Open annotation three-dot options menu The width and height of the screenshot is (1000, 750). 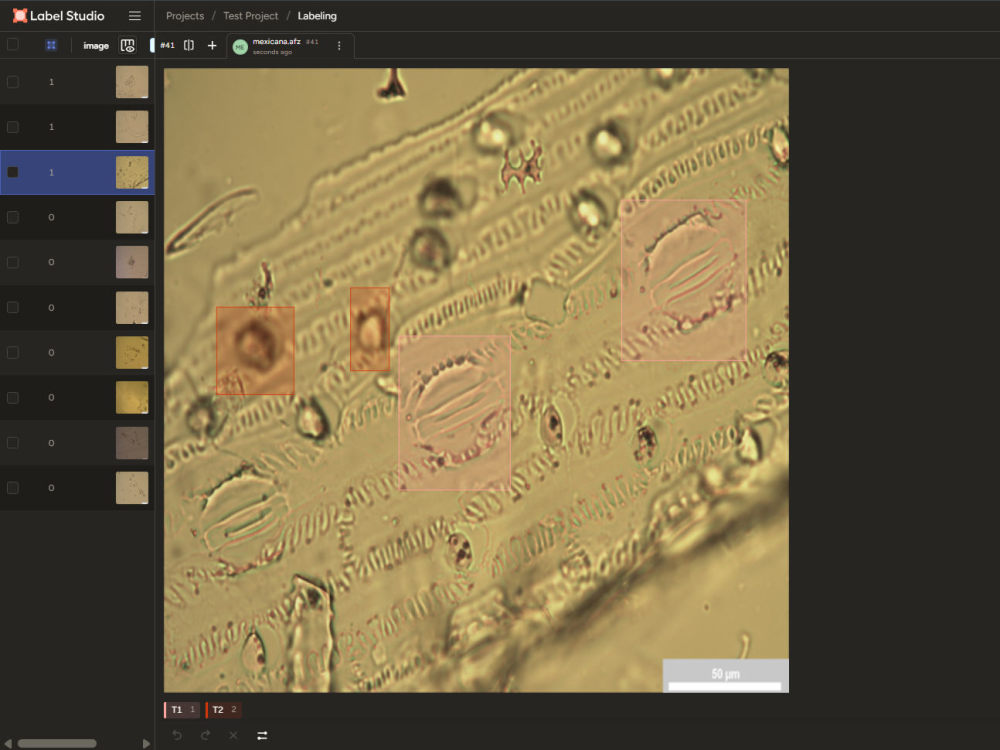339,46
